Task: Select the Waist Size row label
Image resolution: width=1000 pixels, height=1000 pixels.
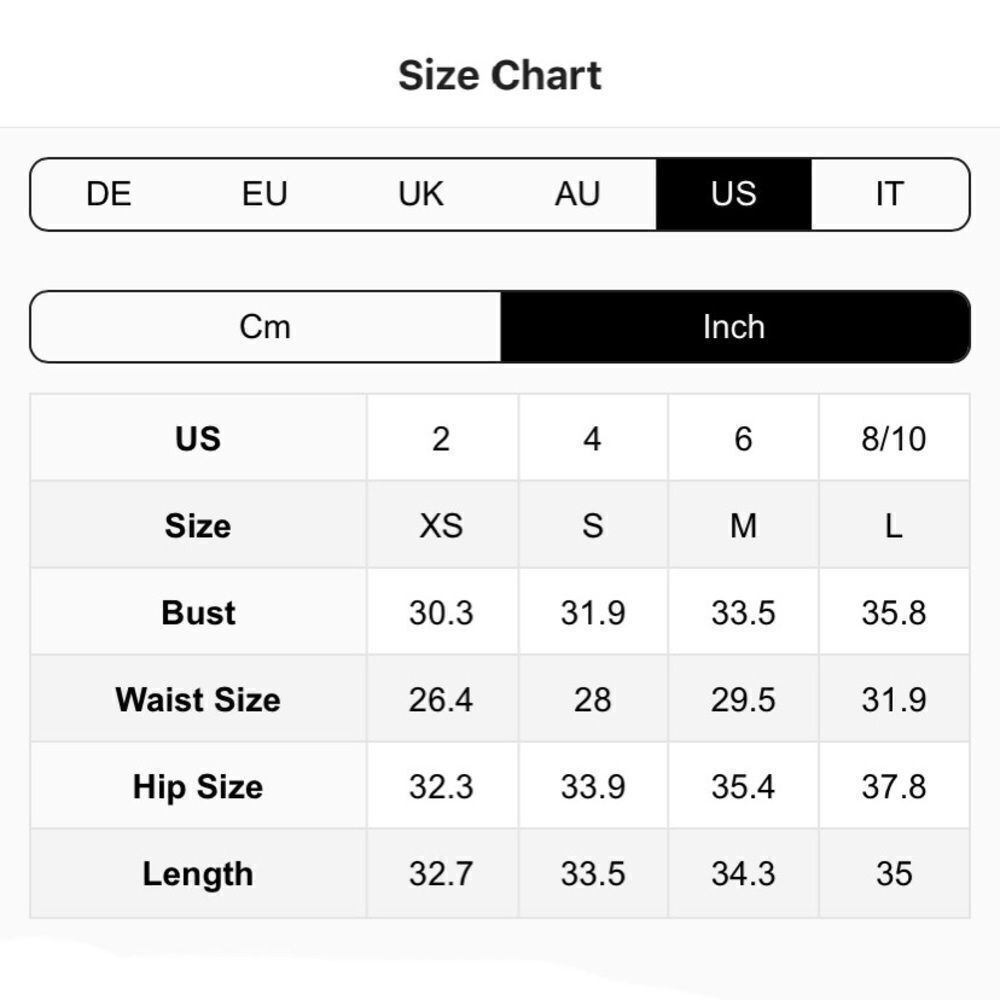Action: pos(198,700)
